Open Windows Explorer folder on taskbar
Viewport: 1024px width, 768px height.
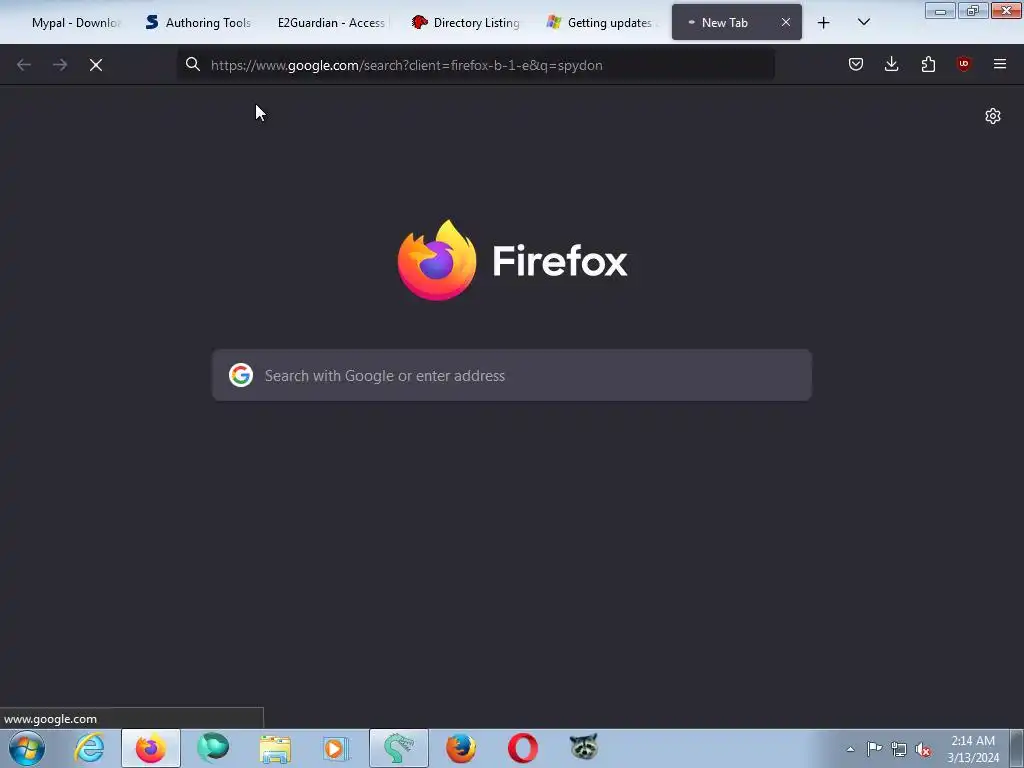[x=275, y=748]
